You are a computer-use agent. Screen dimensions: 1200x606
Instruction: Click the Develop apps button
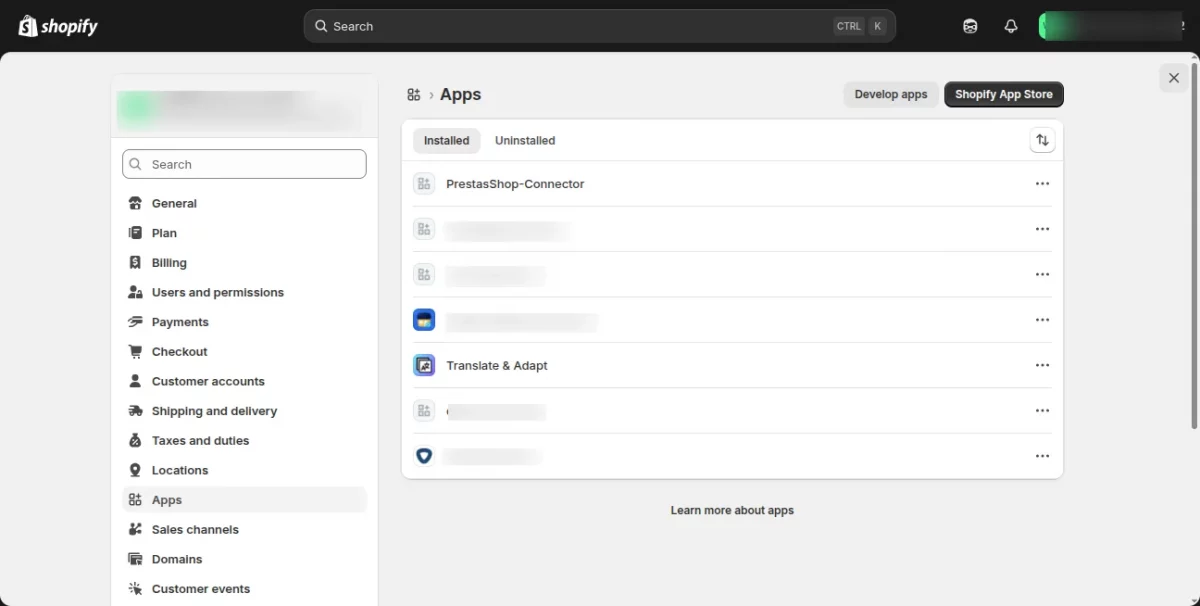891,95
